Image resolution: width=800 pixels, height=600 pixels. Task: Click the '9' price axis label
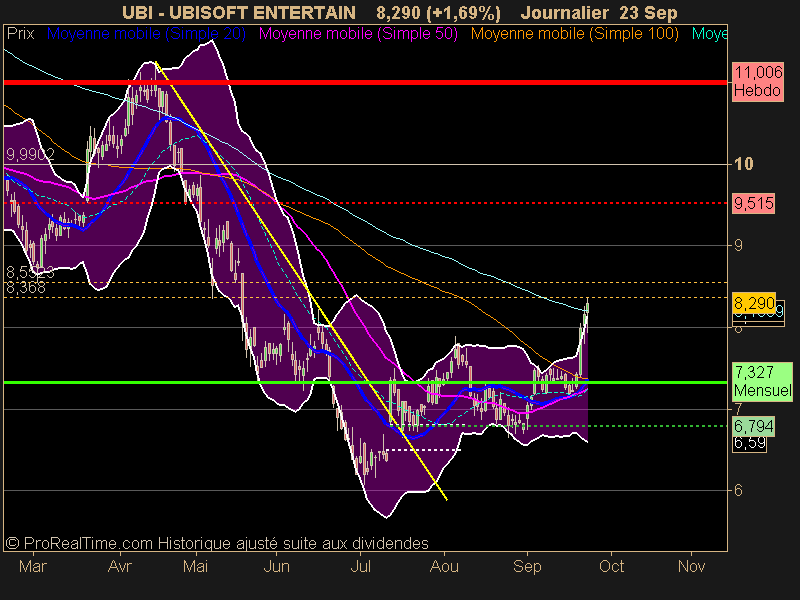coord(738,245)
